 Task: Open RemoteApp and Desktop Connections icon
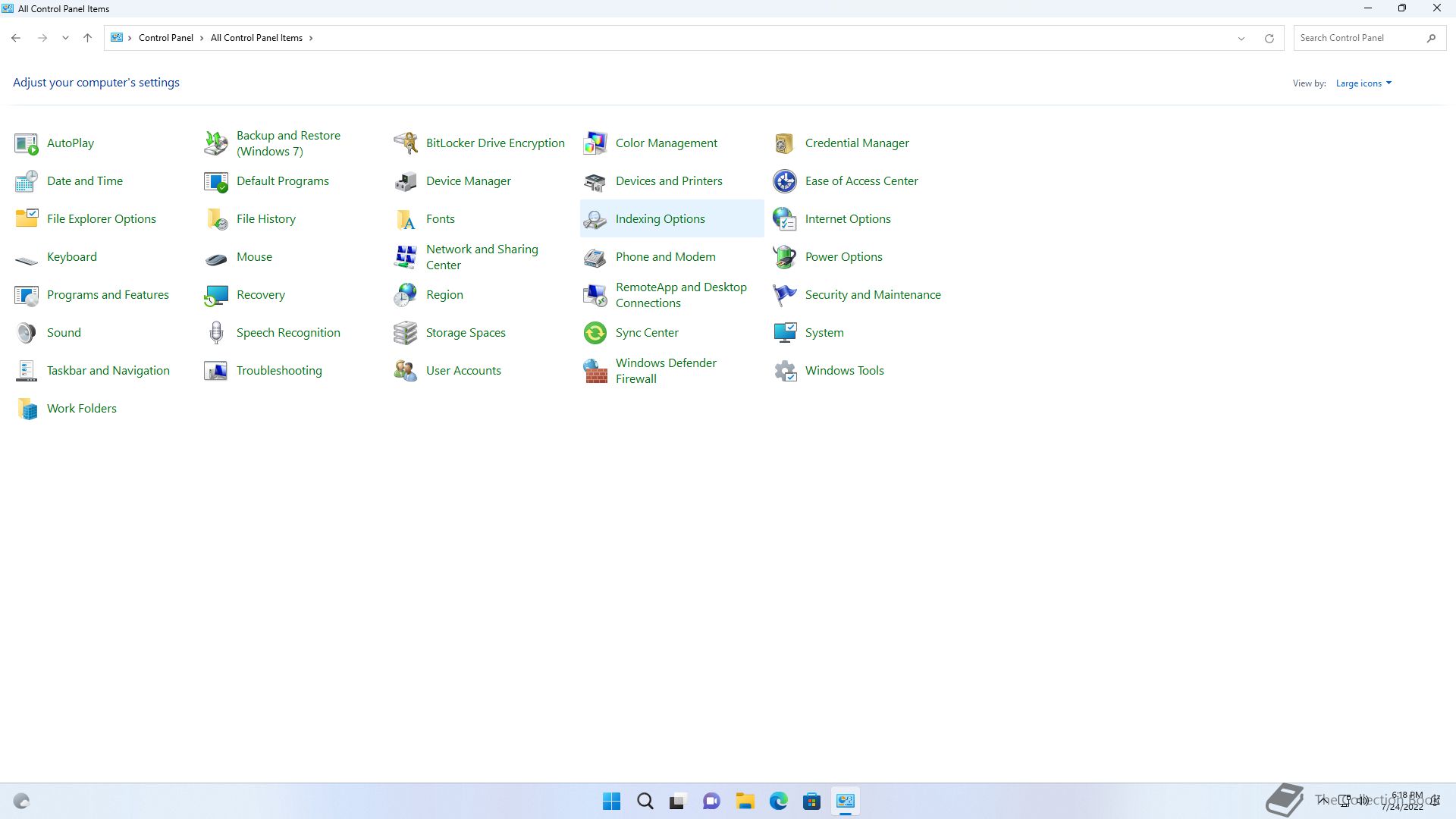[x=595, y=295]
